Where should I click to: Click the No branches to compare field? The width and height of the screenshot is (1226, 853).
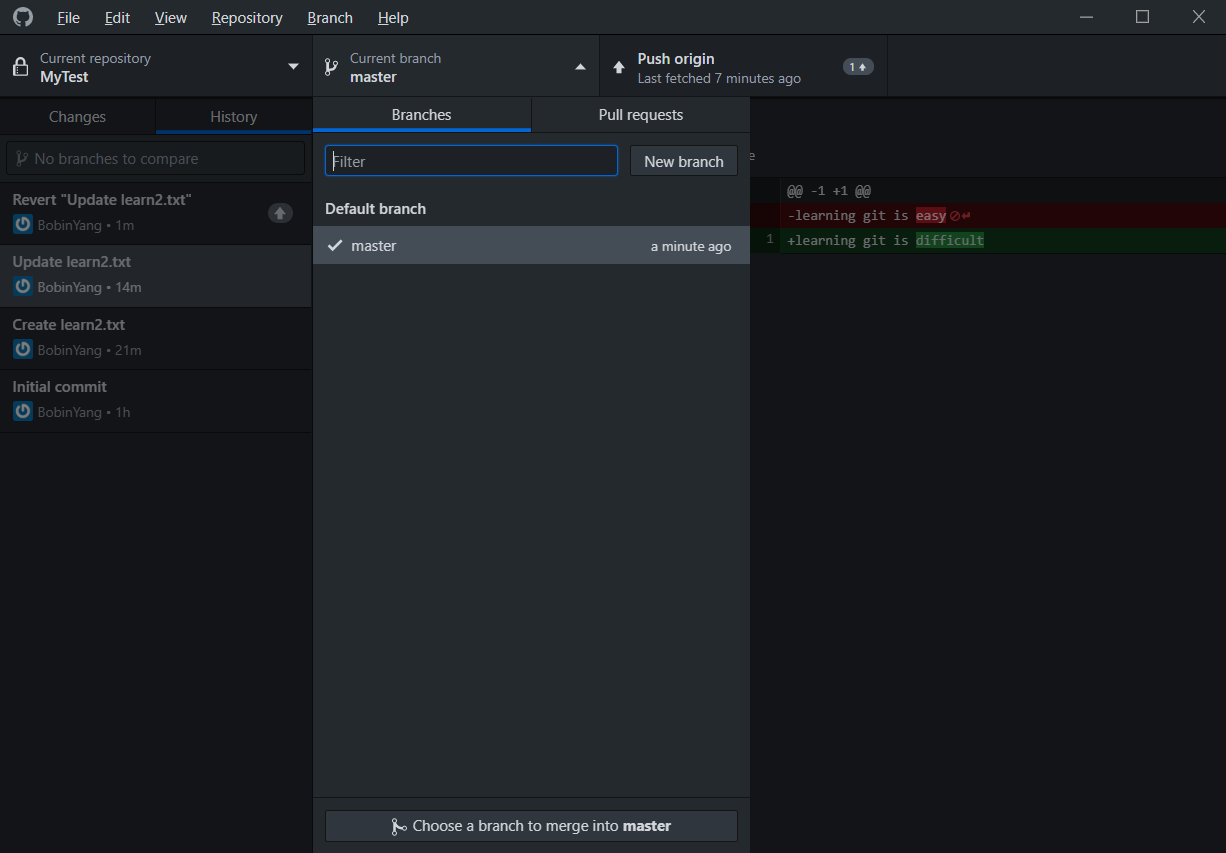156,159
